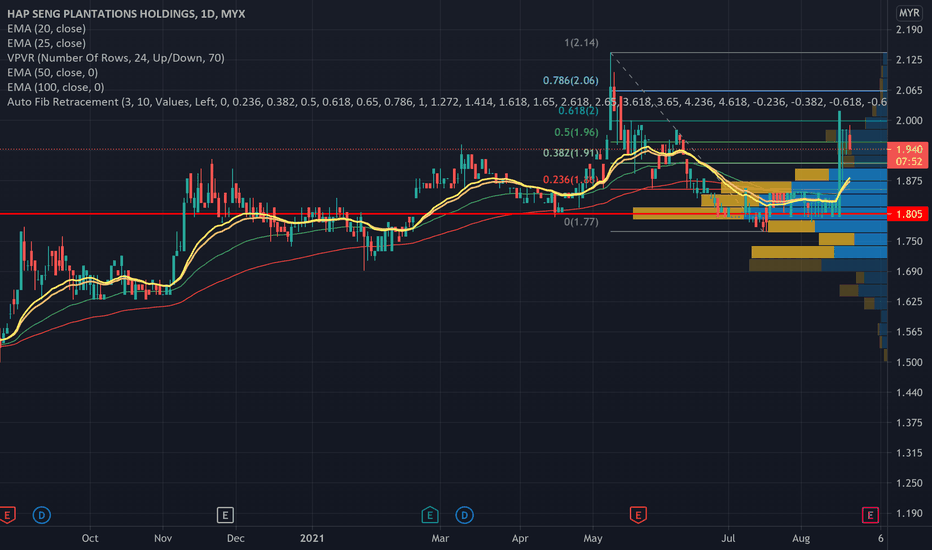Click the Jul label on time axis
Image resolution: width=932 pixels, height=550 pixels.
(x=728, y=538)
